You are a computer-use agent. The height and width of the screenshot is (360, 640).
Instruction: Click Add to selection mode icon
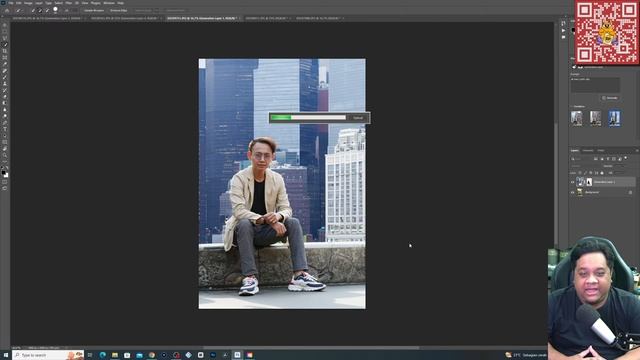(40, 11)
